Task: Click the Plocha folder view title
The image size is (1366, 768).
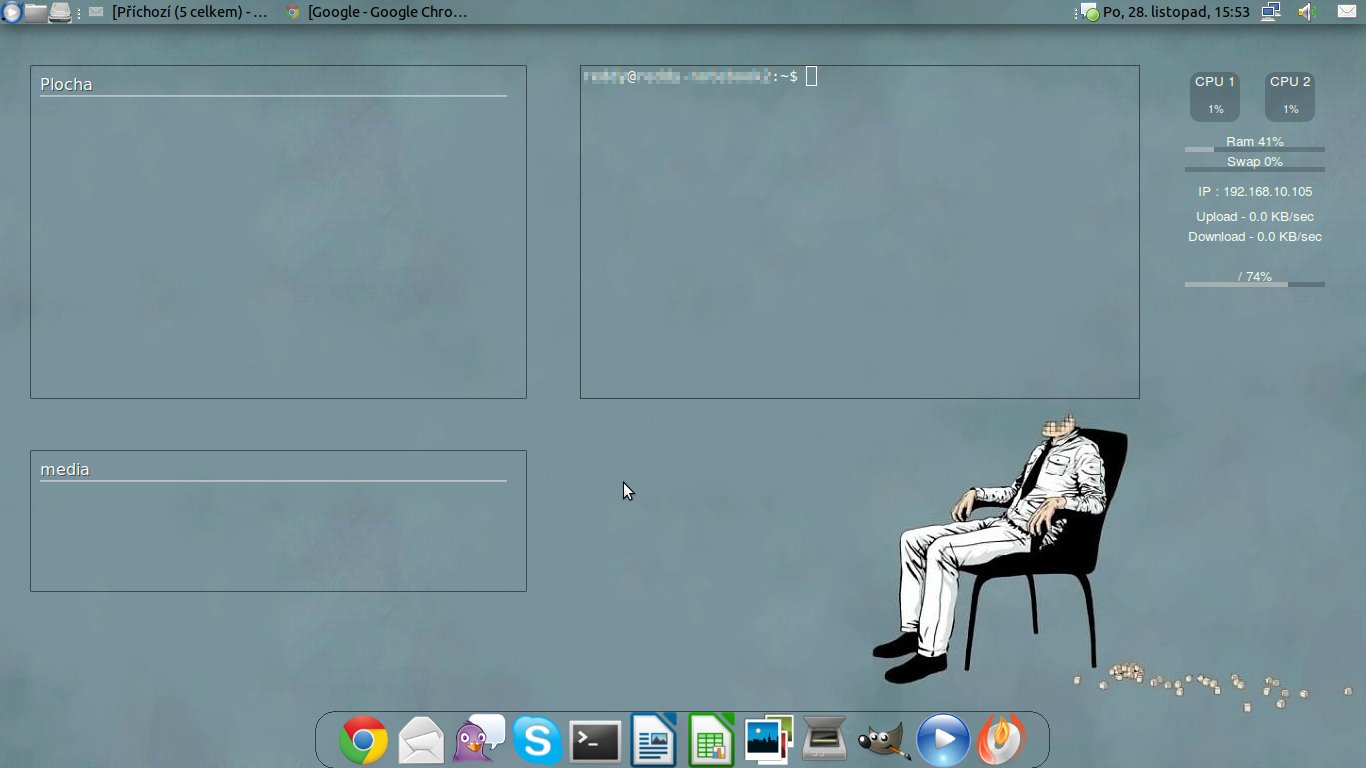Action: point(66,84)
